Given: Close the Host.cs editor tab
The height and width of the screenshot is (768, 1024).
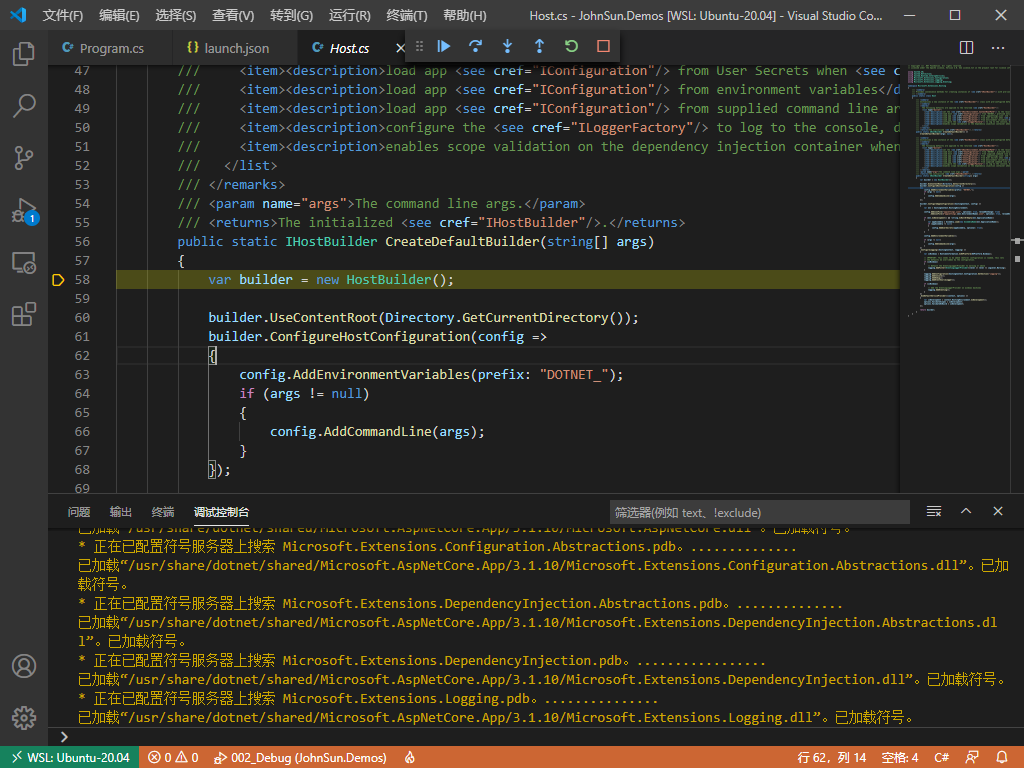Looking at the screenshot, I should pos(400,48).
